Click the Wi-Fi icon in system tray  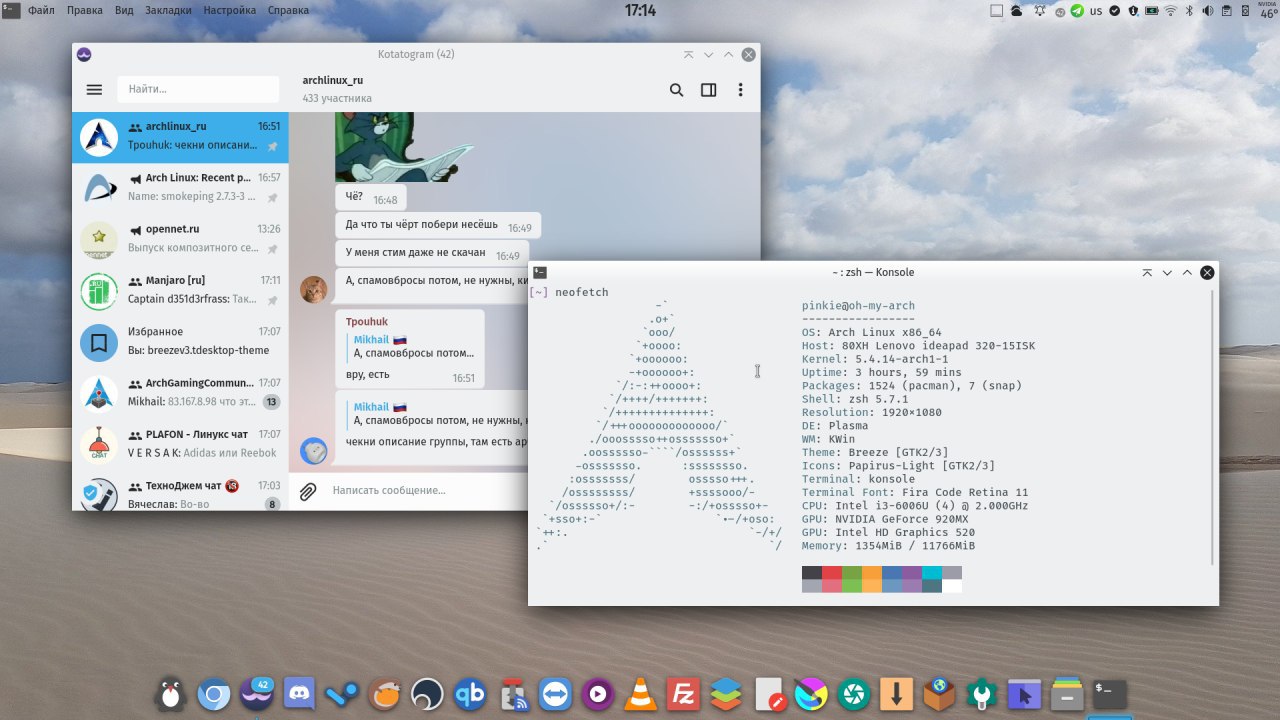click(x=1170, y=11)
